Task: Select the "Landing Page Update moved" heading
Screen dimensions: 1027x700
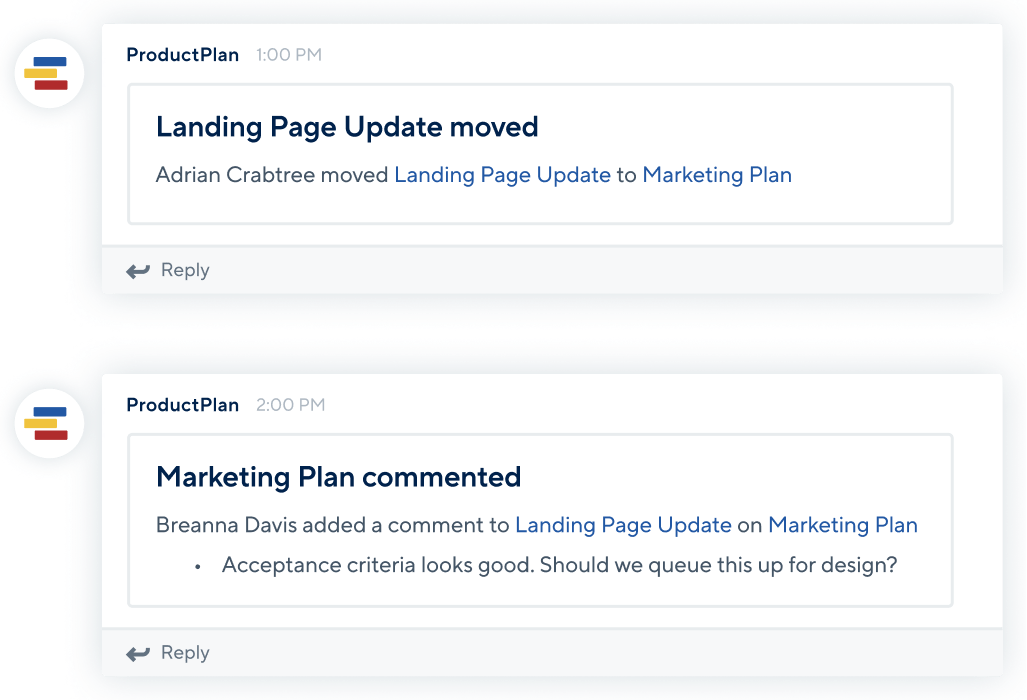Action: pyautogui.click(x=347, y=127)
